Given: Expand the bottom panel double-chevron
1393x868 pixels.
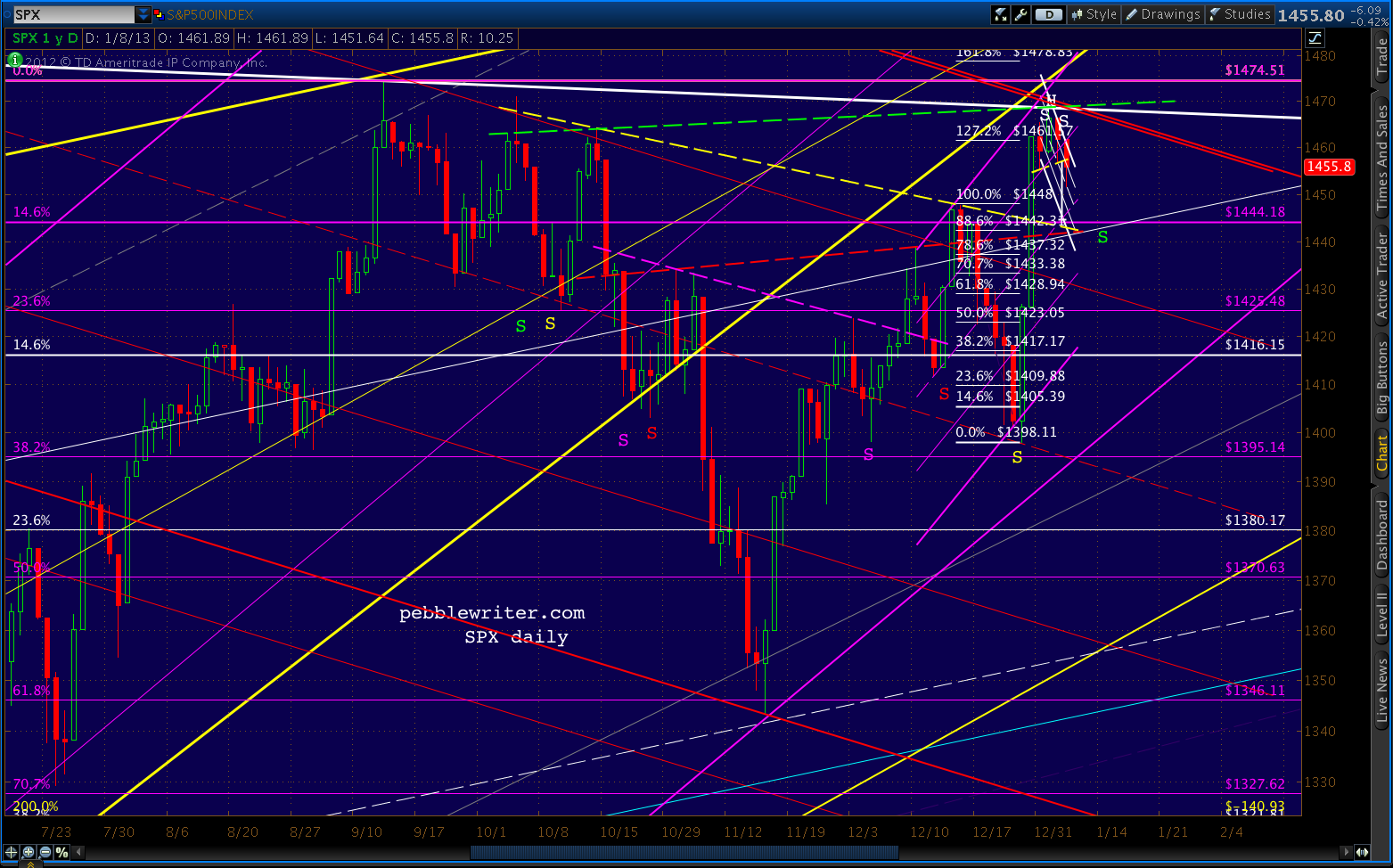Looking at the screenshot, I should (x=30, y=864).
